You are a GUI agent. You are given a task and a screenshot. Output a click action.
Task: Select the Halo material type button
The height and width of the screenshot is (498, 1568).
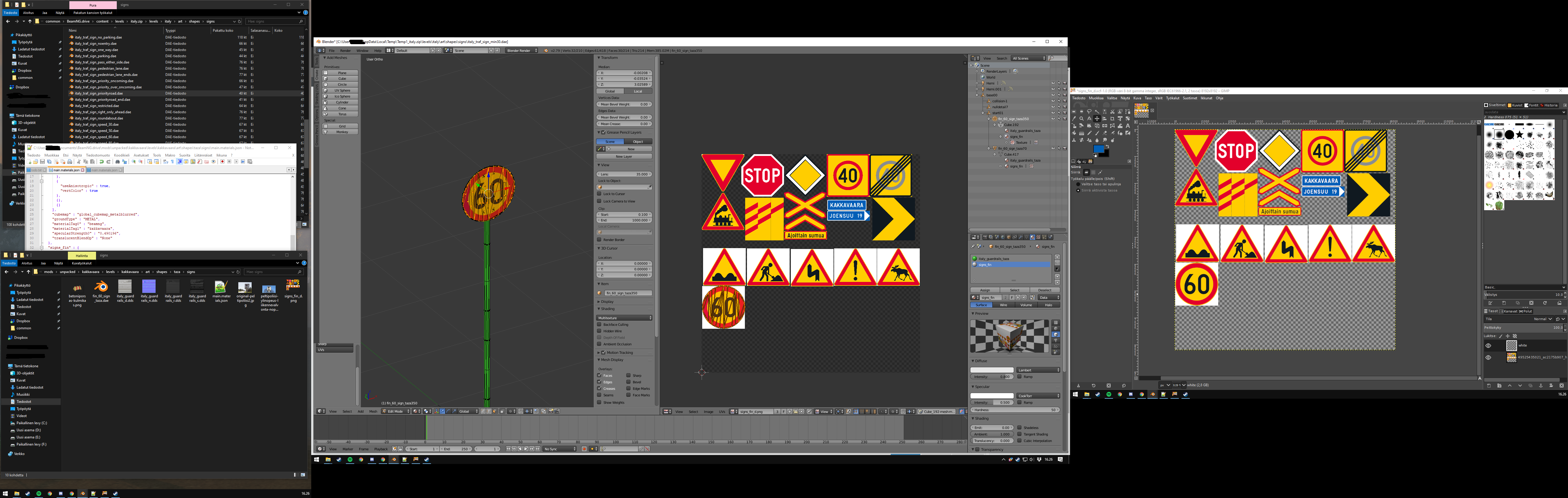[1049, 305]
